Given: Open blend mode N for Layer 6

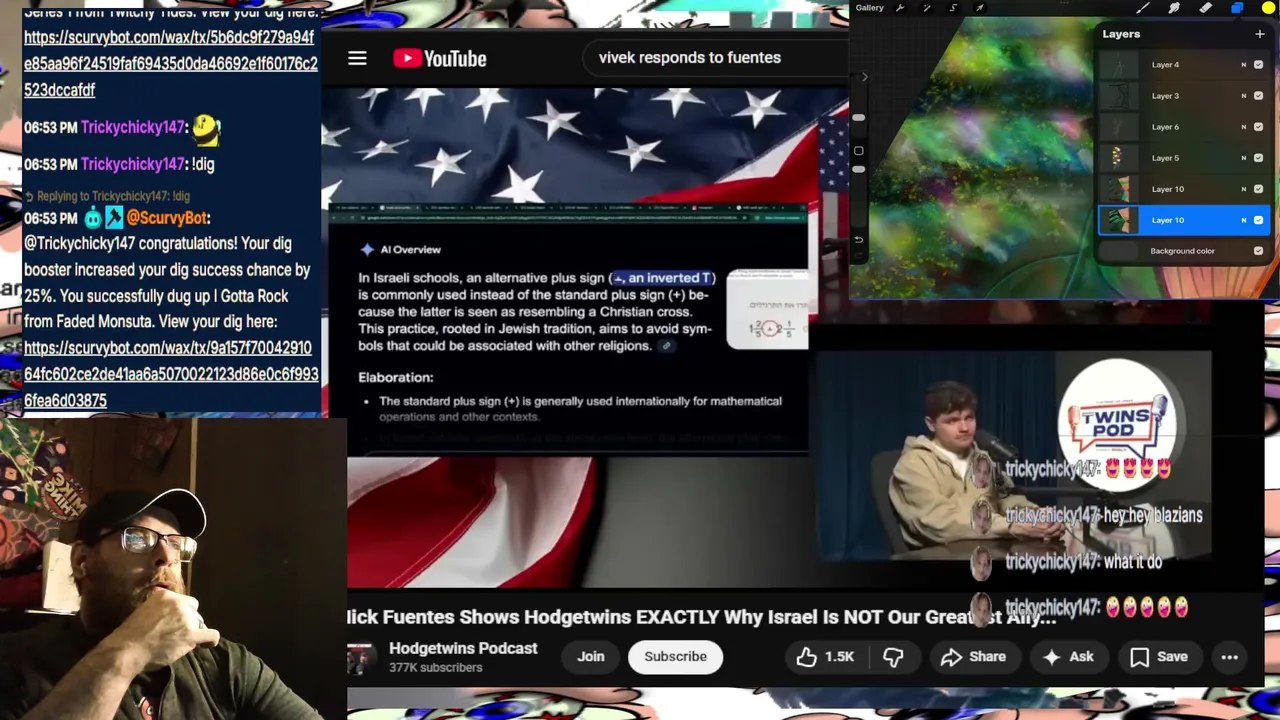Looking at the screenshot, I should (x=1244, y=127).
